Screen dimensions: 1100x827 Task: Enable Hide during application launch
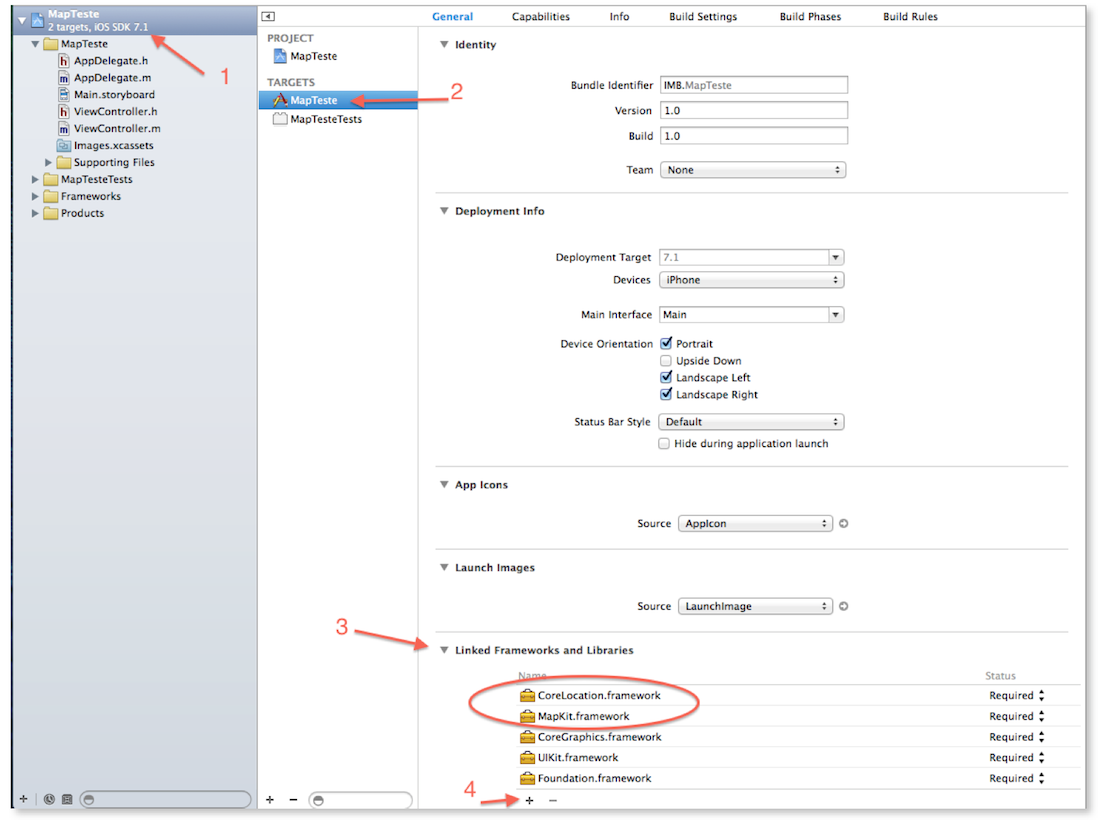(664, 443)
